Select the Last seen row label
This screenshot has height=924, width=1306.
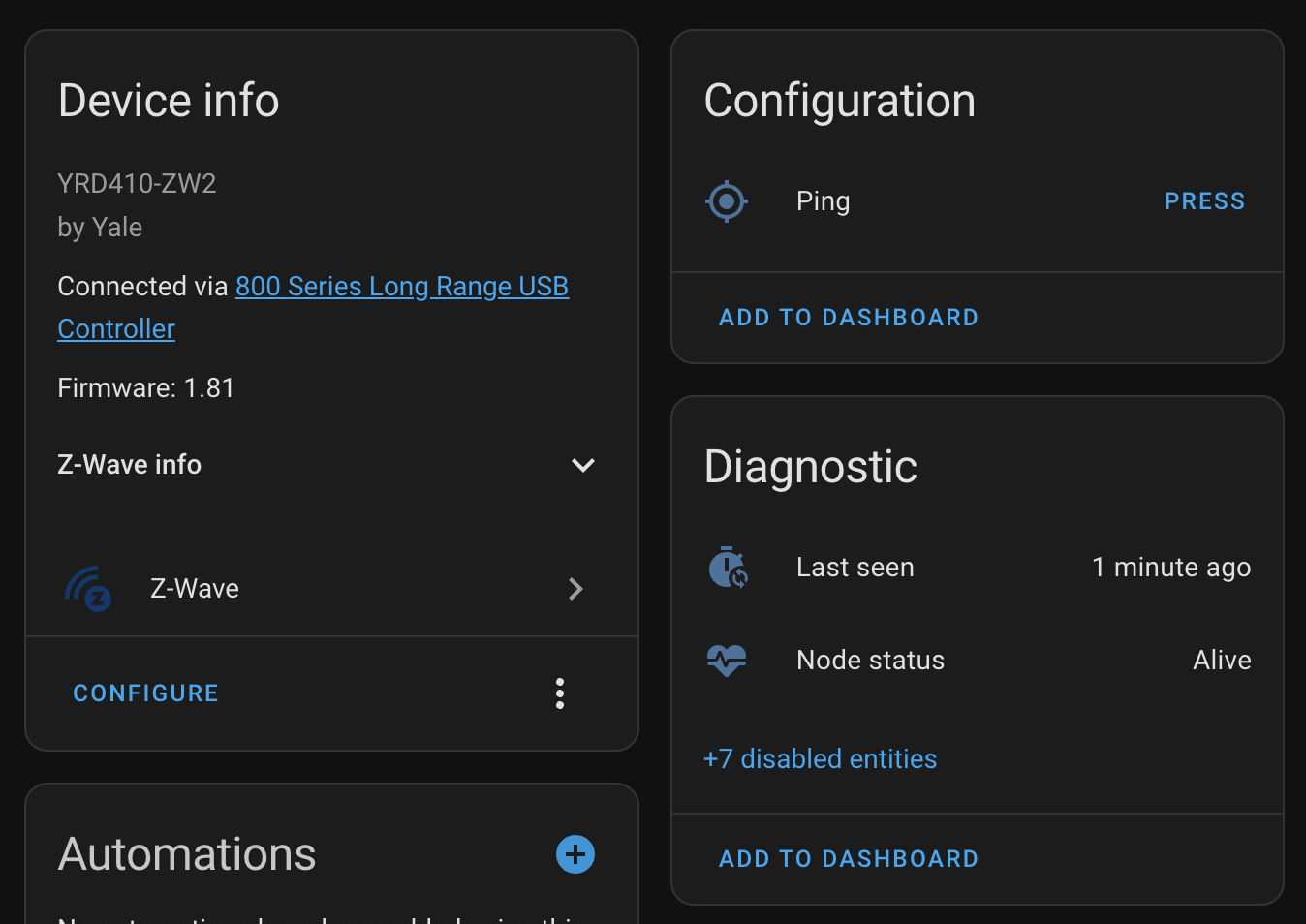pyautogui.click(x=855, y=568)
